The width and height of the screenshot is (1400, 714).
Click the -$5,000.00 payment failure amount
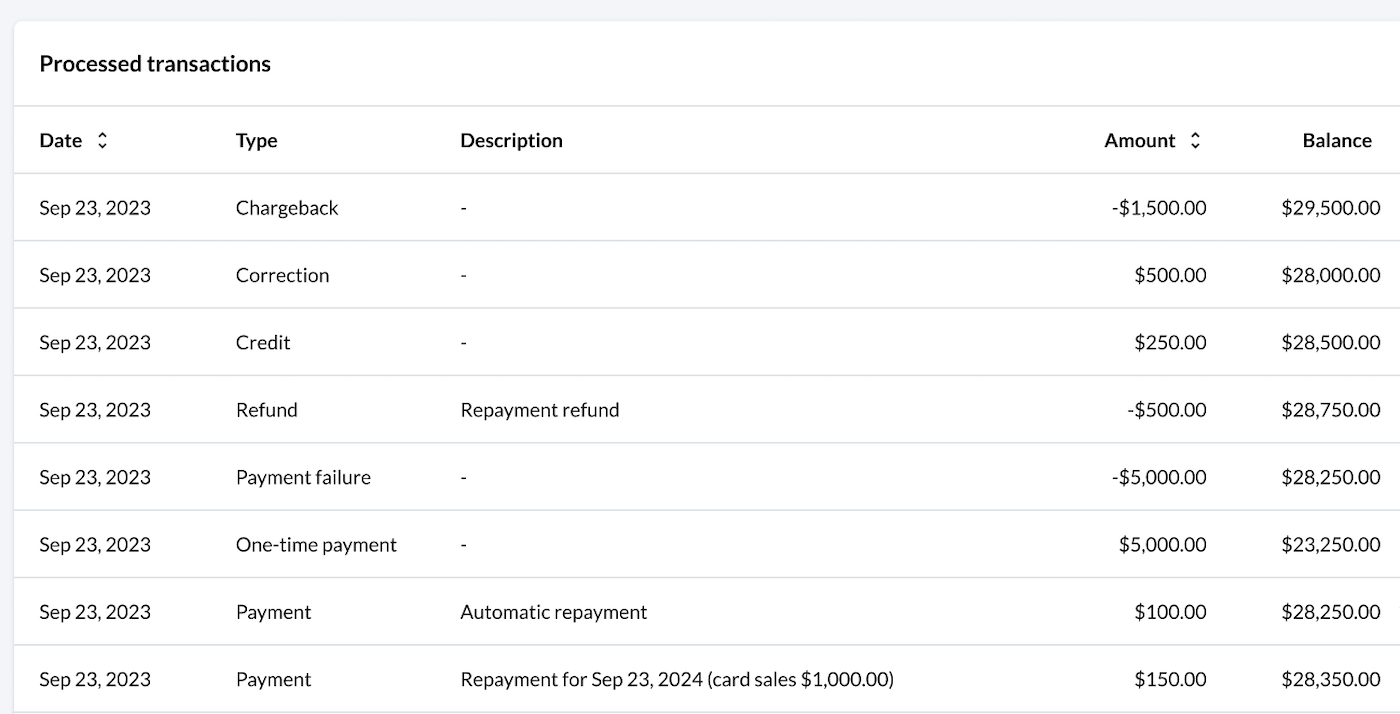(x=1159, y=477)
